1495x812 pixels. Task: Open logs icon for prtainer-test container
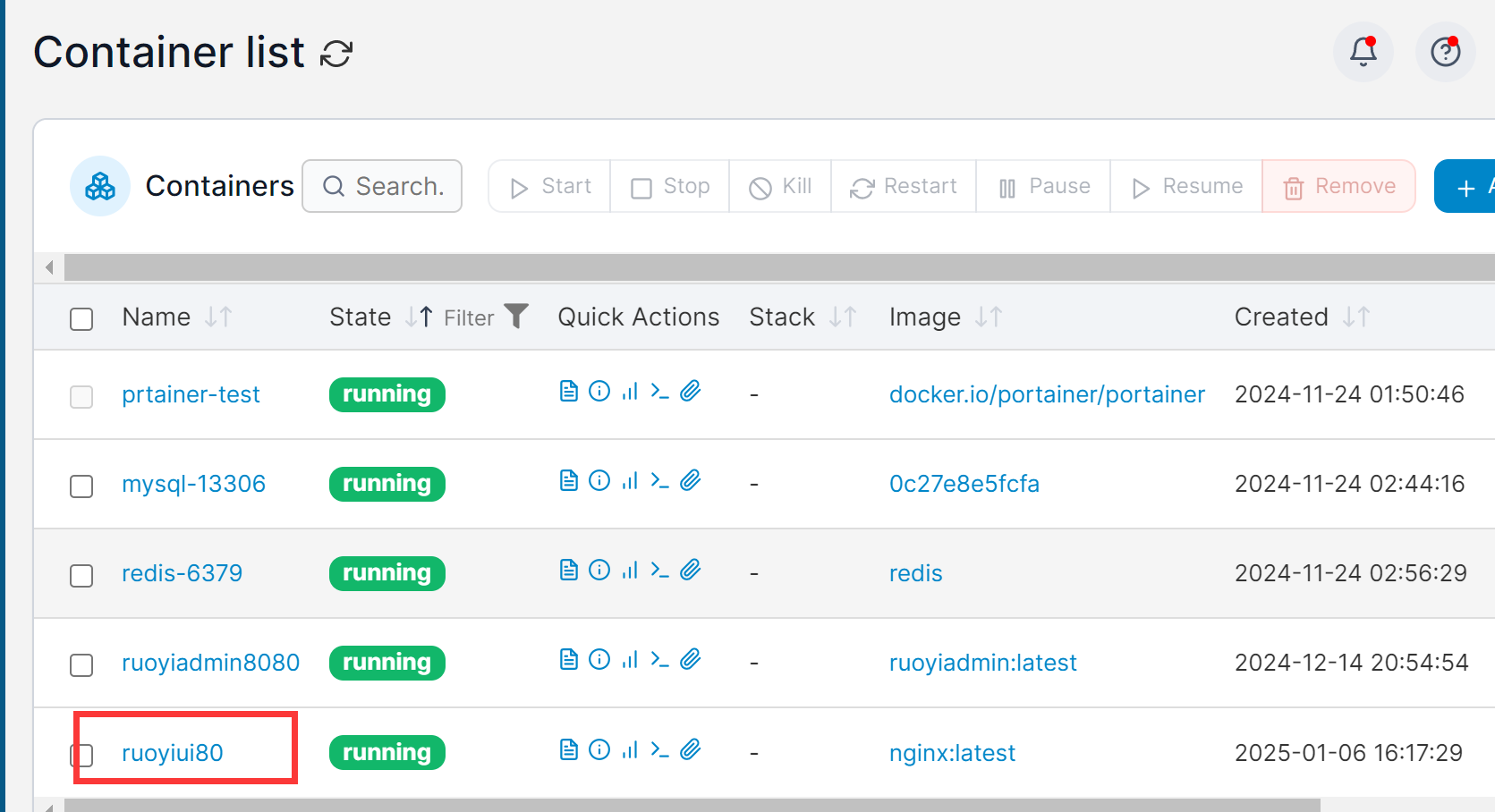568,391
